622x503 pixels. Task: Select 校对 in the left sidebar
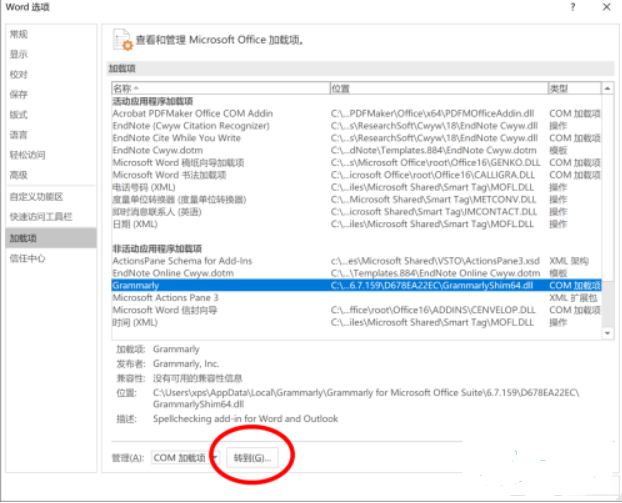click(x=19, y=74)
